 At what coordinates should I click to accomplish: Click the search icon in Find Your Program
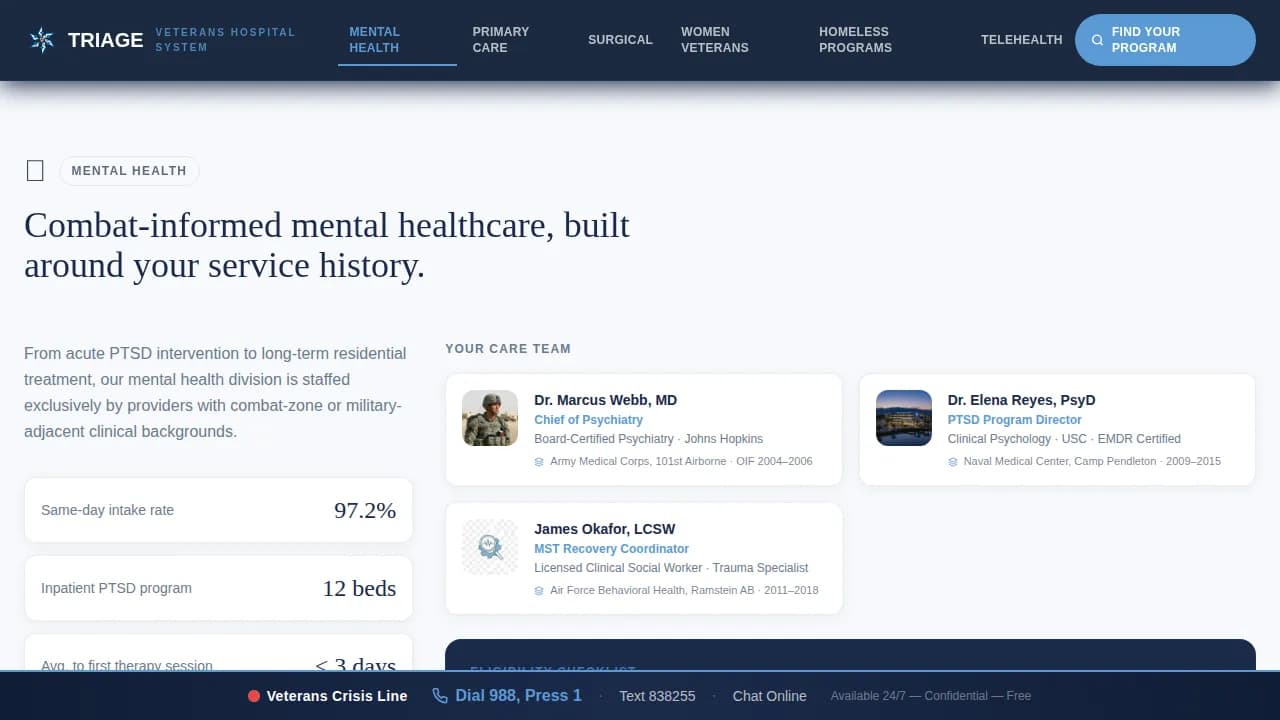(x=1098, y=40)
